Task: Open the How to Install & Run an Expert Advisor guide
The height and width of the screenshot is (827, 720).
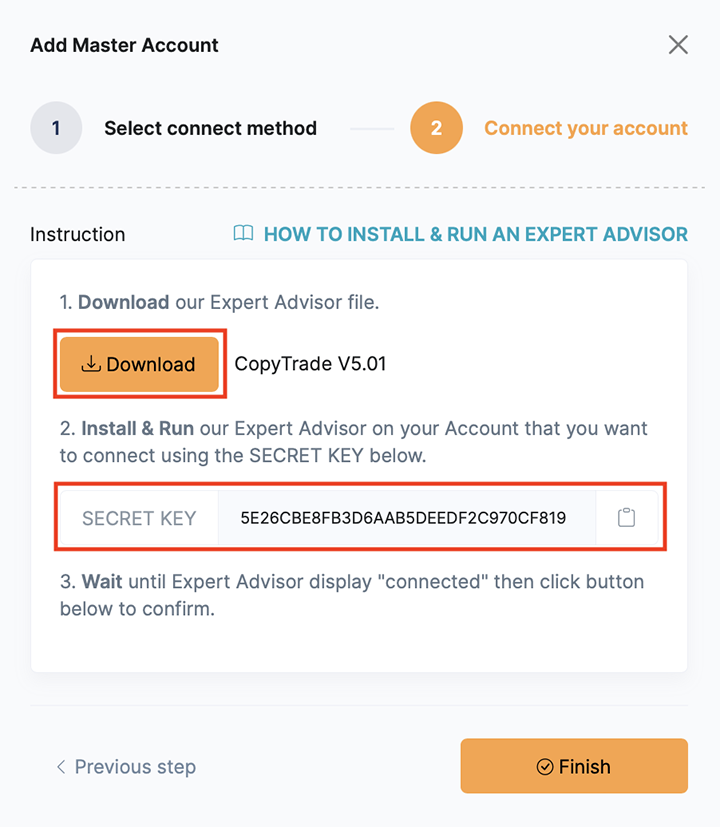Action: tap(476, 234)
